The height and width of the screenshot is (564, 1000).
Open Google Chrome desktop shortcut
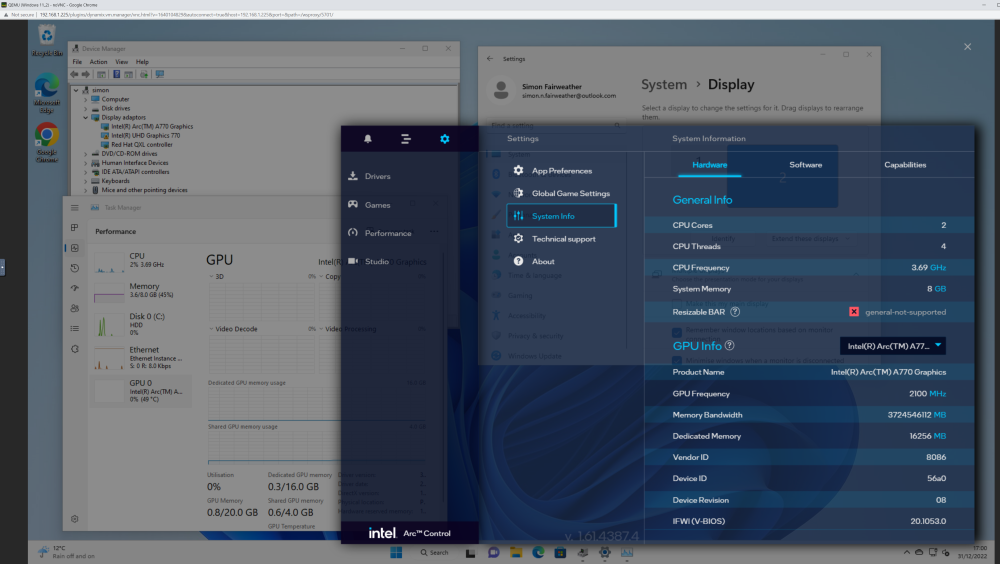[47, 143]
